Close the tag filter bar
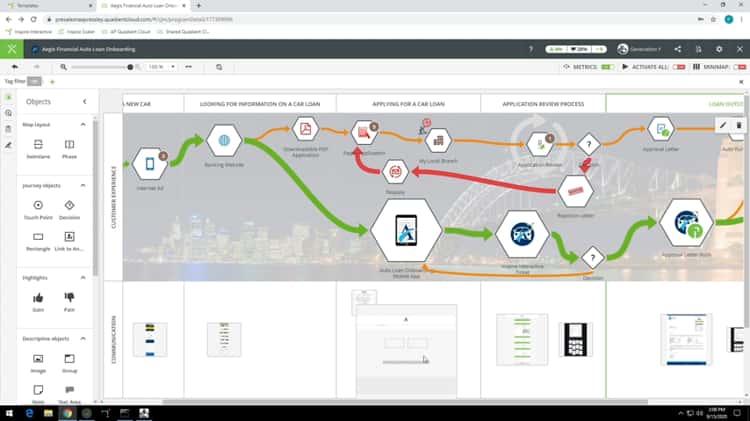Screen dimensions: 750x421 coord(741,82)
